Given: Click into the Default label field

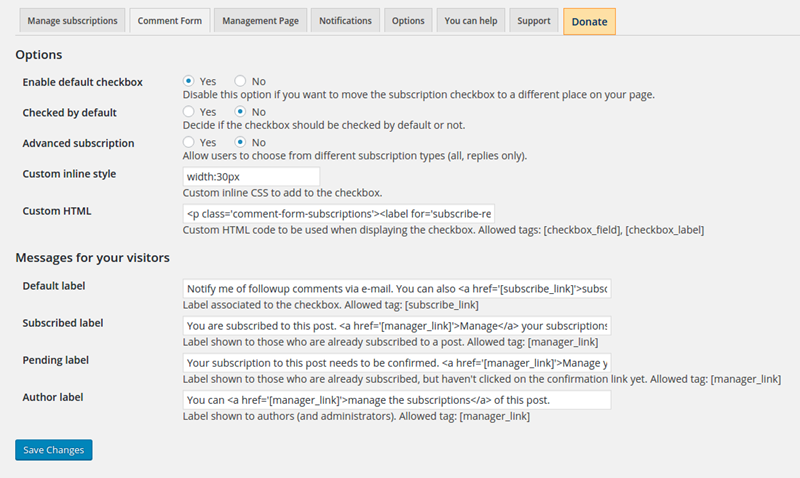Looking at the screenshot, I should (x=397, y=289).
